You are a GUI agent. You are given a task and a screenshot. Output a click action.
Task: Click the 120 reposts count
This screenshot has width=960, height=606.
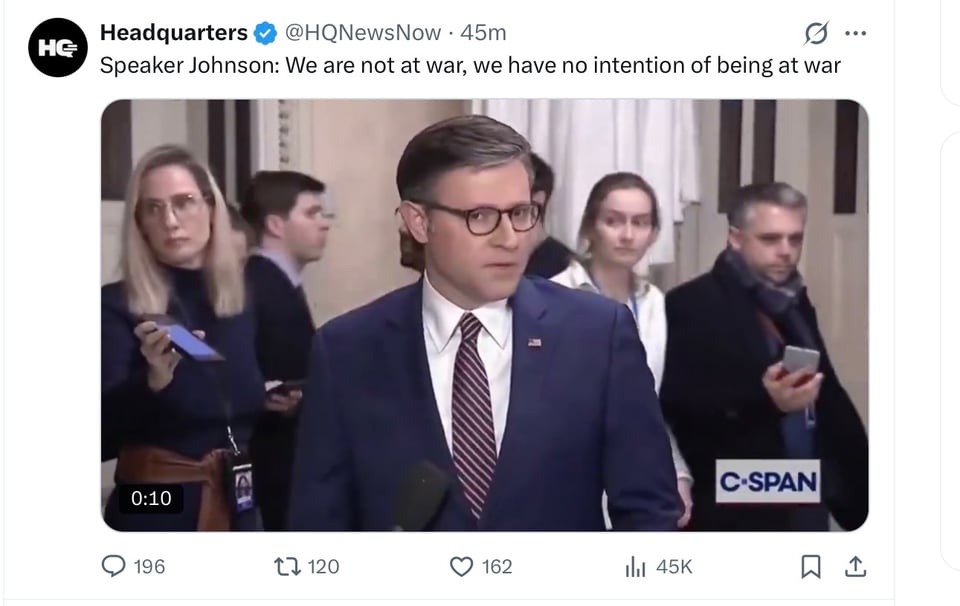coord(323,567)
